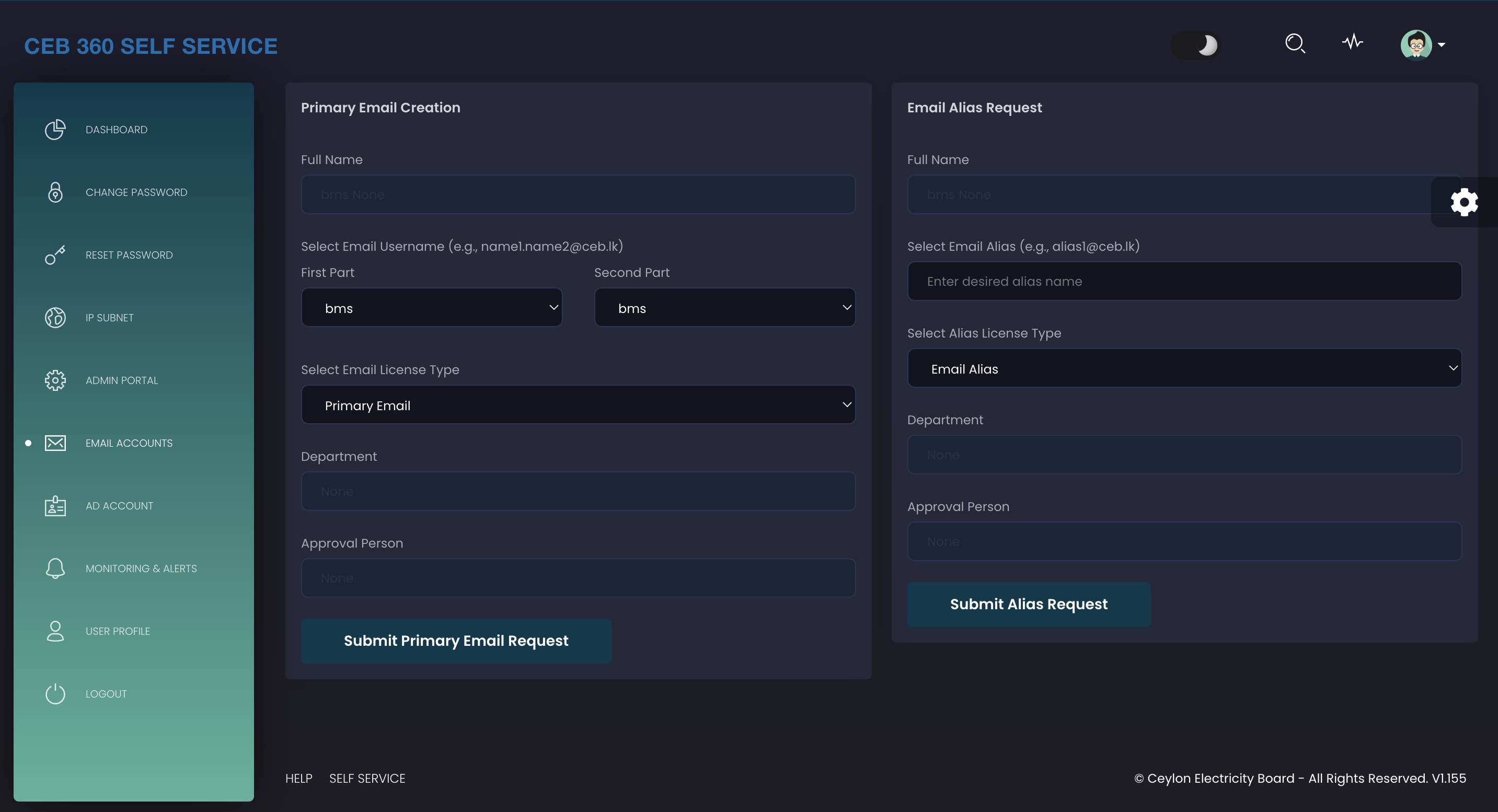Viewport: 1498px width, 812px height.
Task: Open the Select Email License Type dropdown
Action: pyautogui.click(x=578, y=404)
